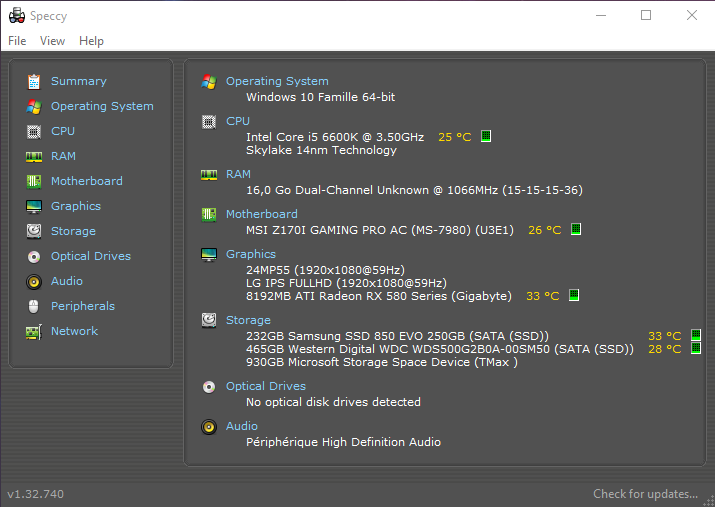Open the Help menu
Image resolution: width=715 pixels, height=507 pixels.
pos(91,41)
